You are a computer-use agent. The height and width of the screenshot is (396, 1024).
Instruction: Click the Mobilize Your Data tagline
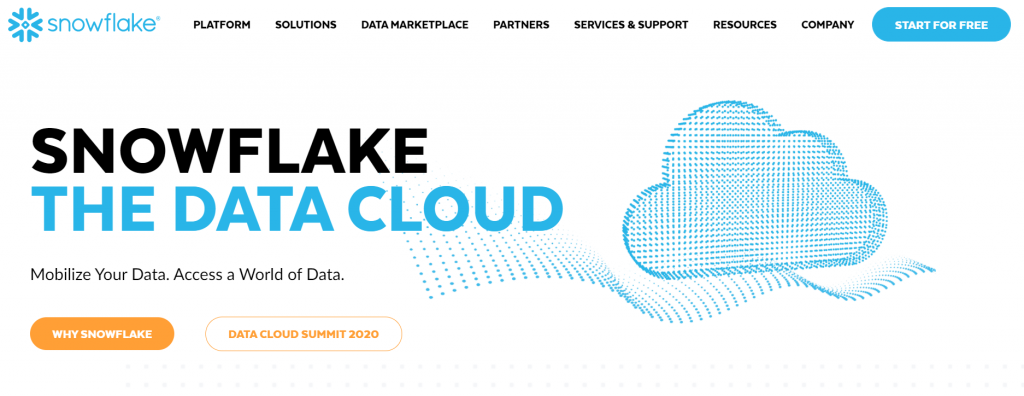(x=187, y=274)
